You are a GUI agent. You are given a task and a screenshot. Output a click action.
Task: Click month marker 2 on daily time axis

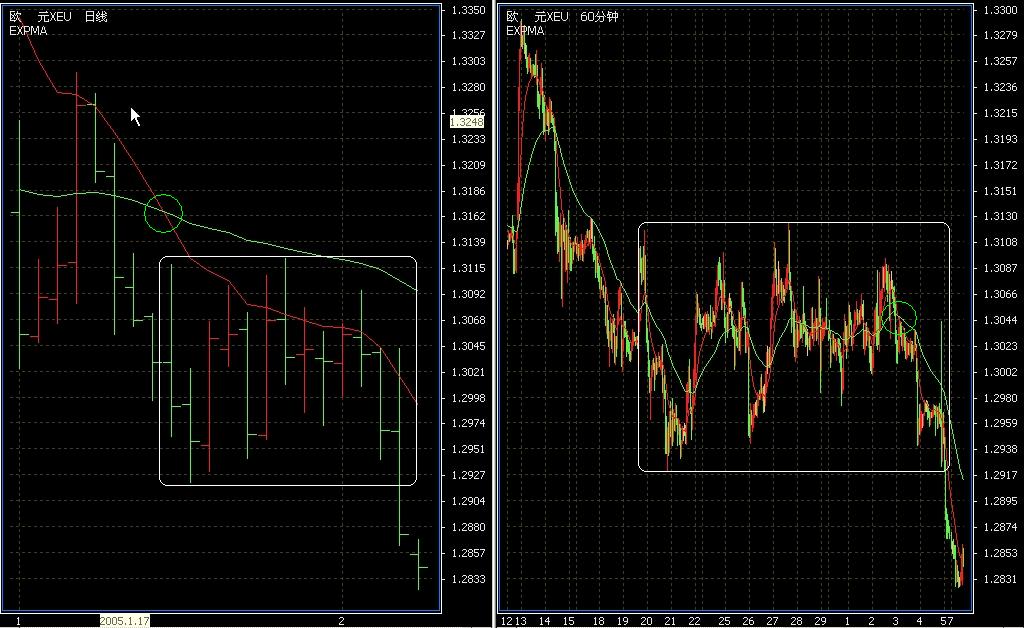tap(343, 621)
